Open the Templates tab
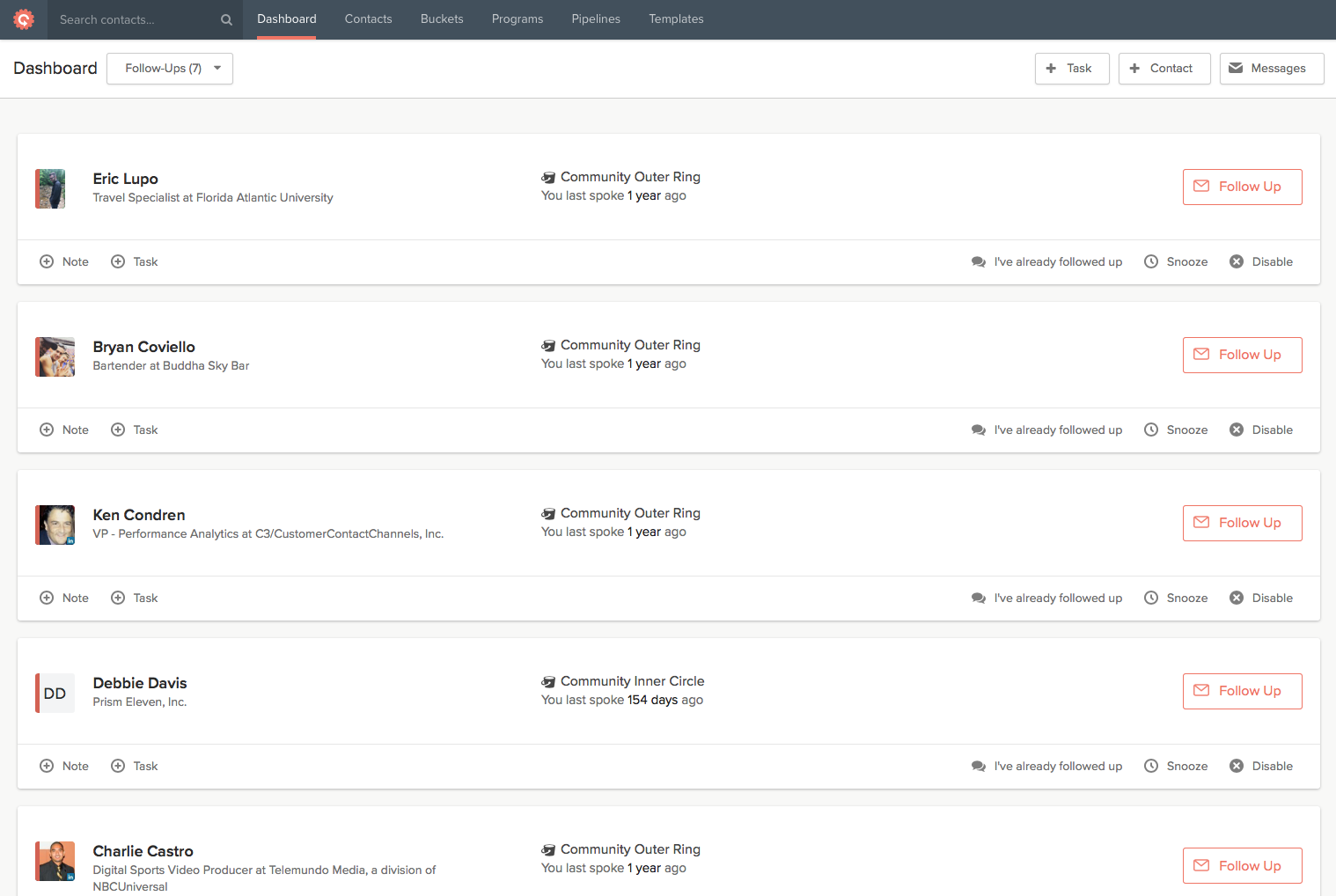Screen dimensions: 1336x896 pyautogui.click(x=676, y=18)
